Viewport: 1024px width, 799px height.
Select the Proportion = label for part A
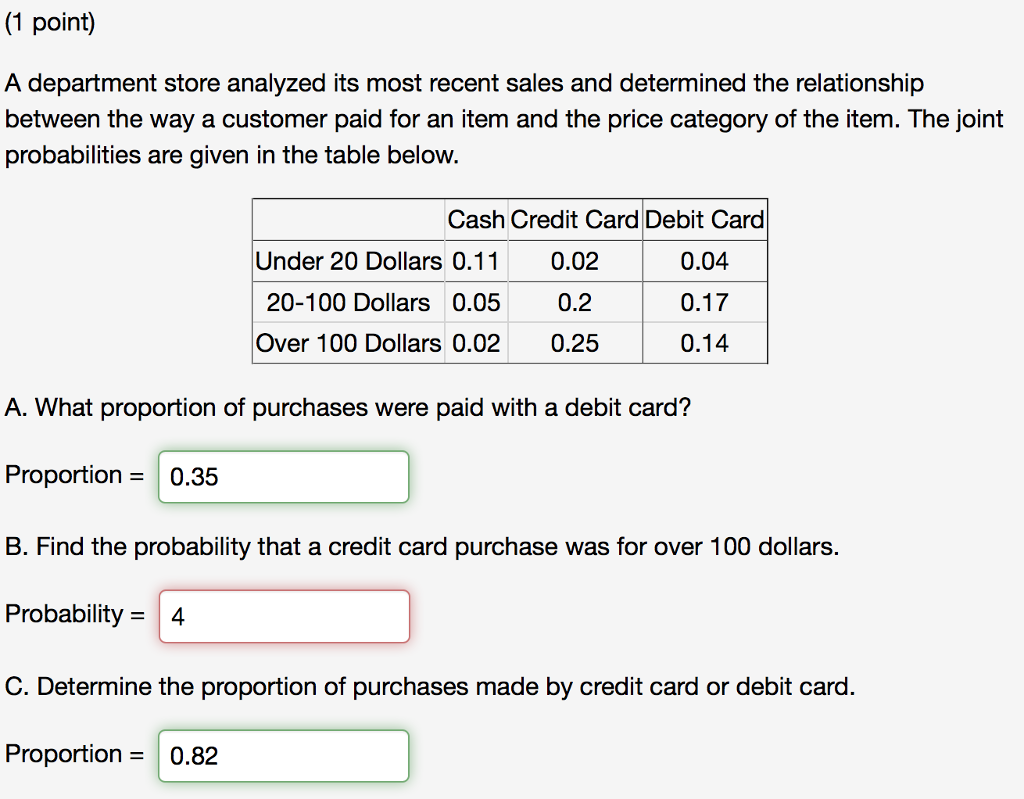click(x=70, y=475)
